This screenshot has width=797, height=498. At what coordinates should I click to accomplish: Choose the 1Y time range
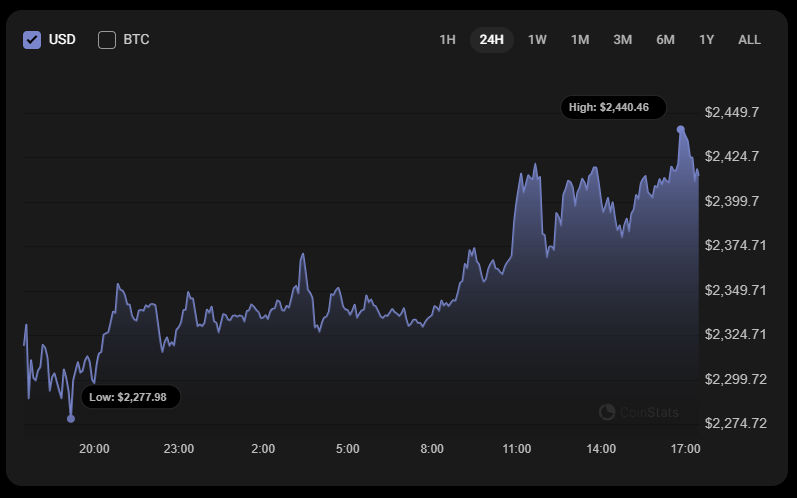tap(706, 40)
